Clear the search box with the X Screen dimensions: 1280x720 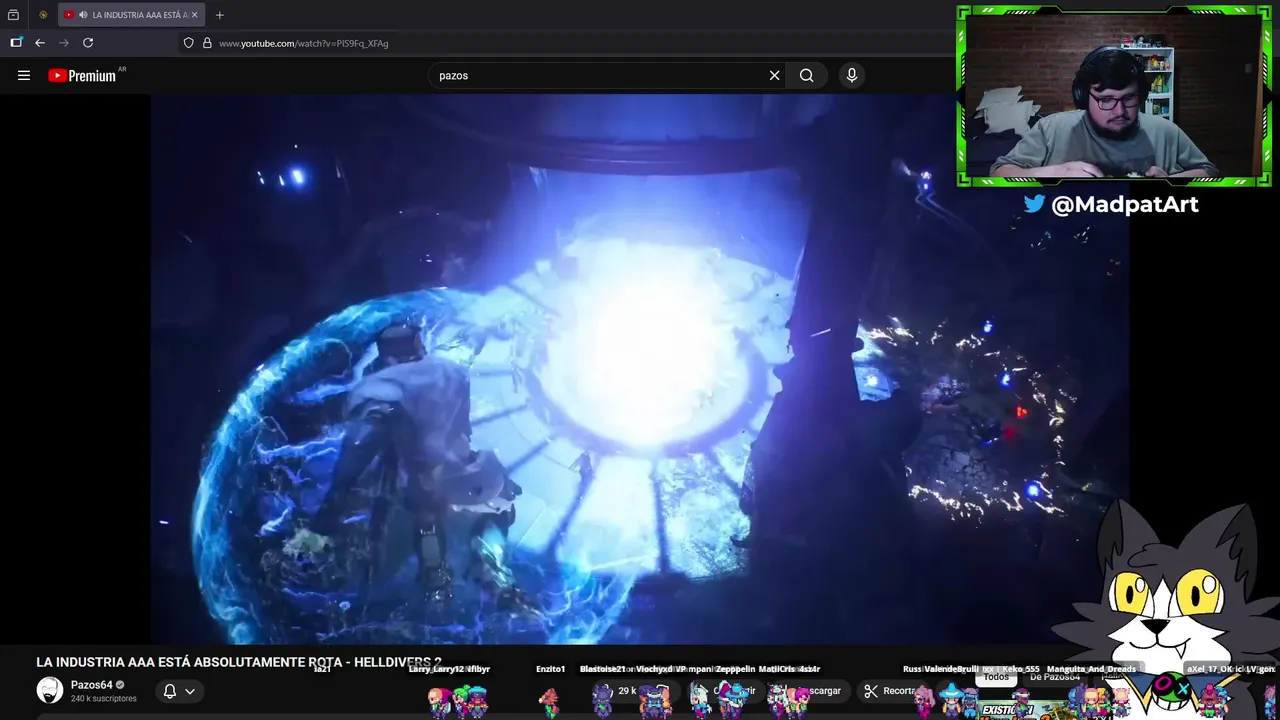(774, 75)
